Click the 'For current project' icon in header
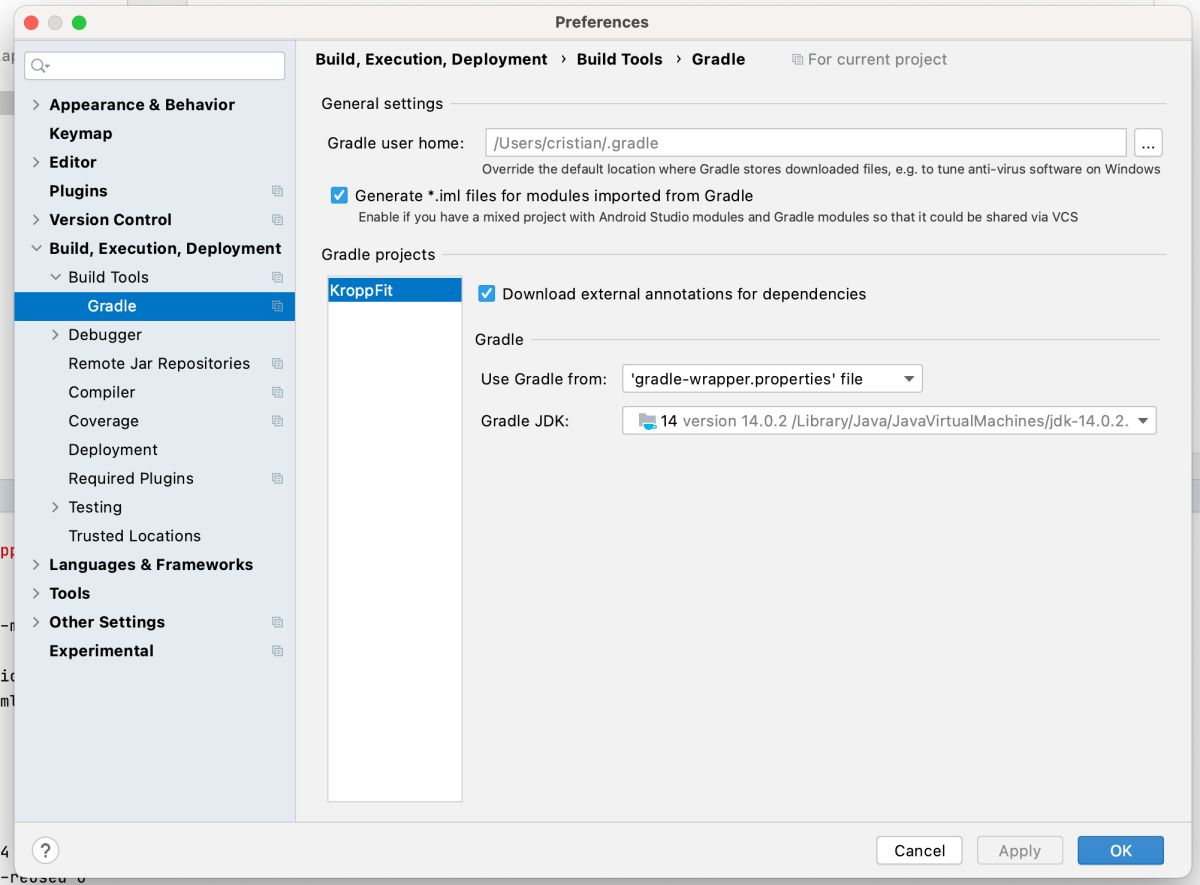Image resolution: width=1200 pixels, height=885 pixels. coord(797,60)
